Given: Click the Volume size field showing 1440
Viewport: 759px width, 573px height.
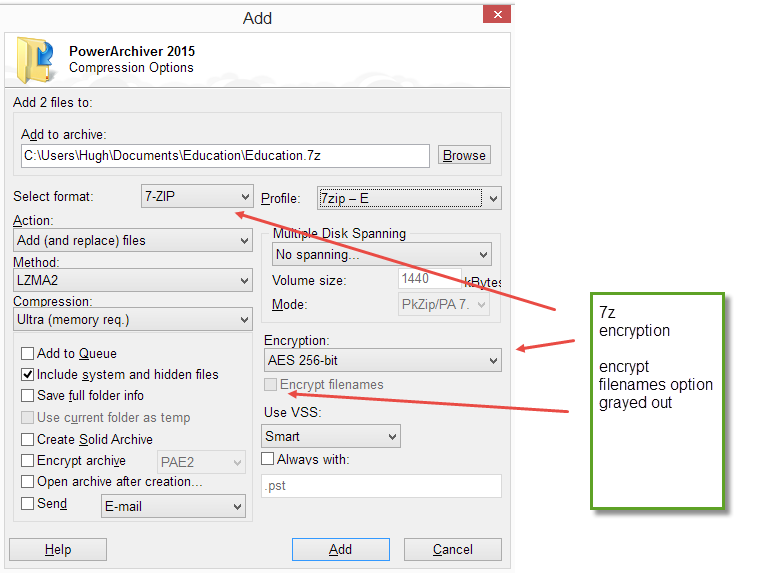Looking at the screenshot, I should click(430, 279).
